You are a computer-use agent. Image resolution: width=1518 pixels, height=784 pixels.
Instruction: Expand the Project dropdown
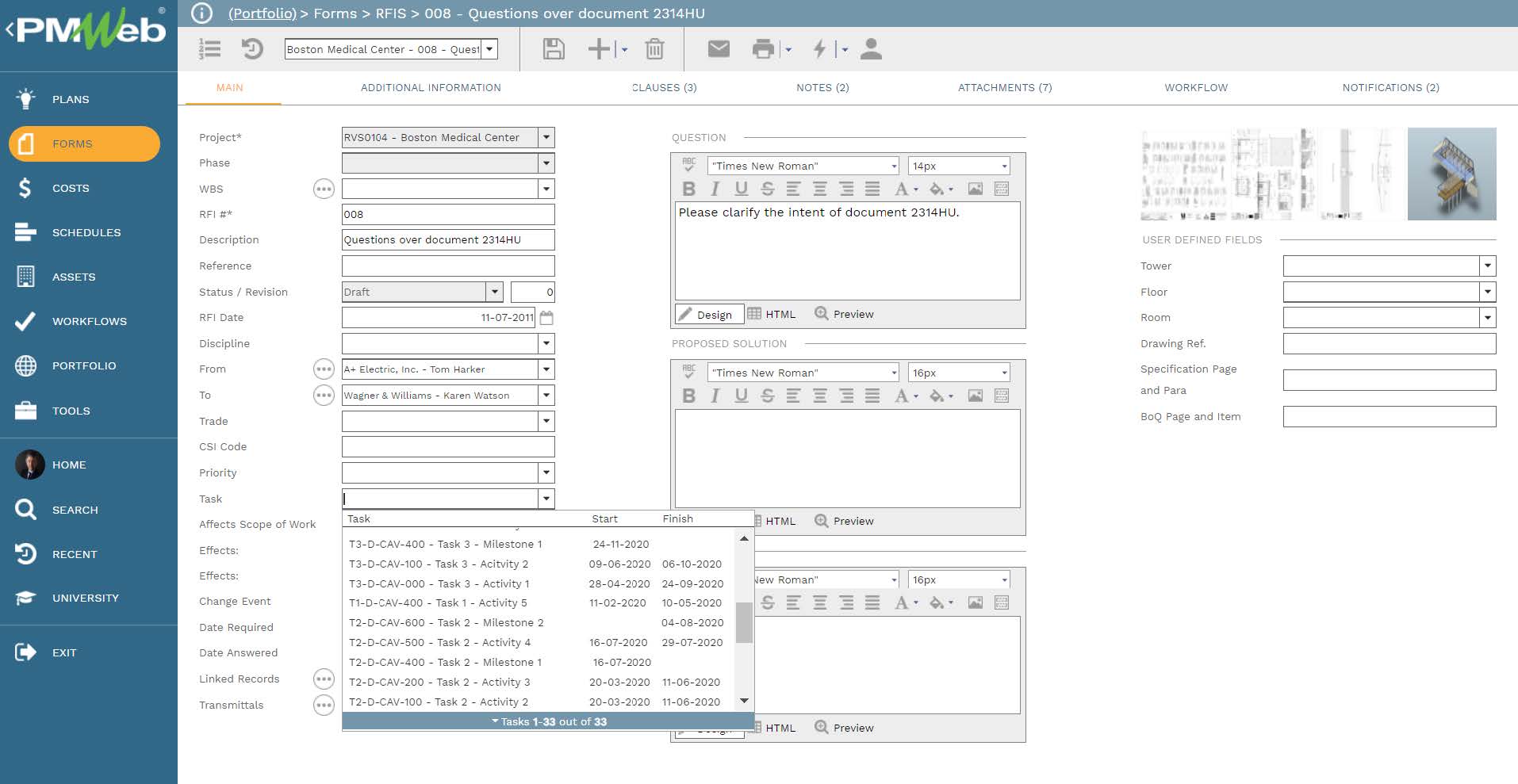point(546,137)
